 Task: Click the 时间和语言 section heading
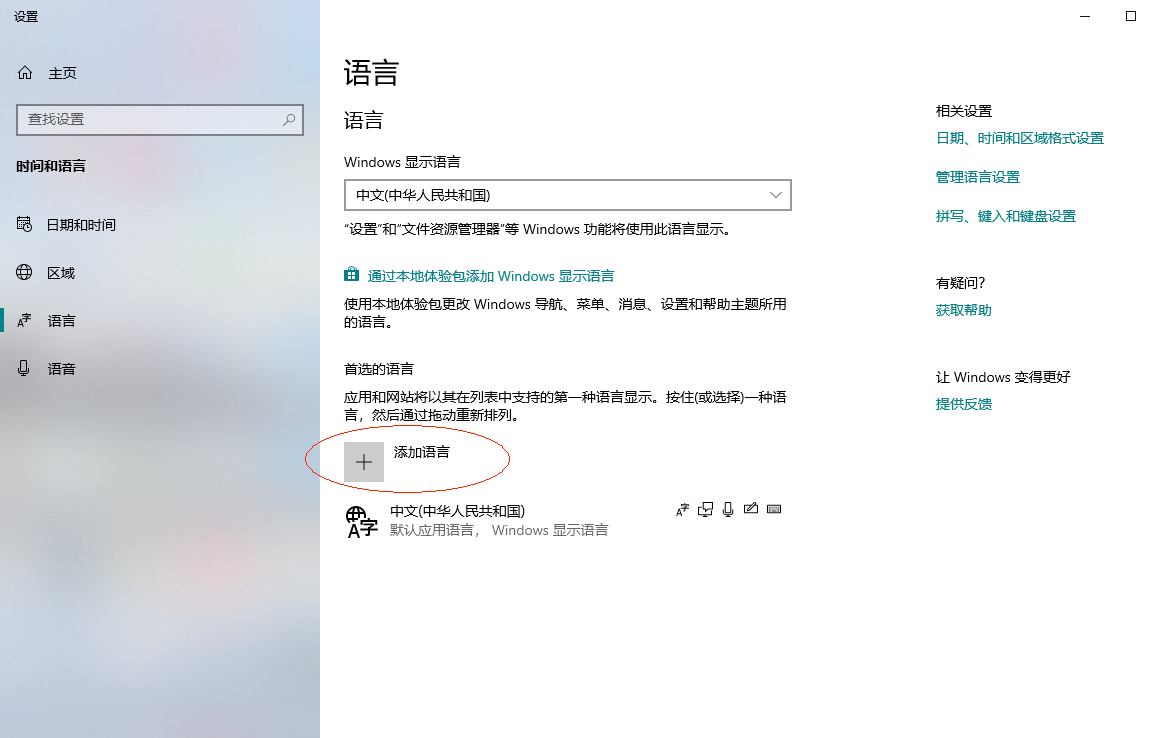pyautogui.click(x=51, y=166)
